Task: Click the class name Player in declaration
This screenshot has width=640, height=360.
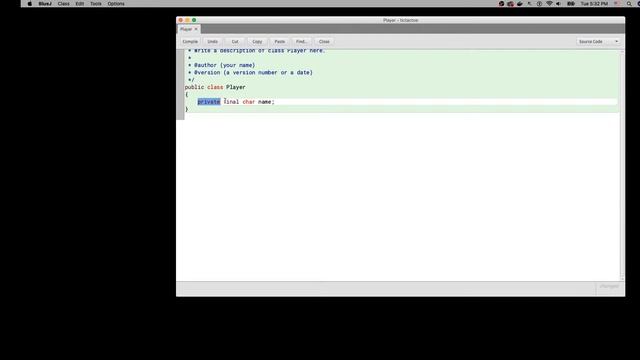Action: (x=236, y=87)
